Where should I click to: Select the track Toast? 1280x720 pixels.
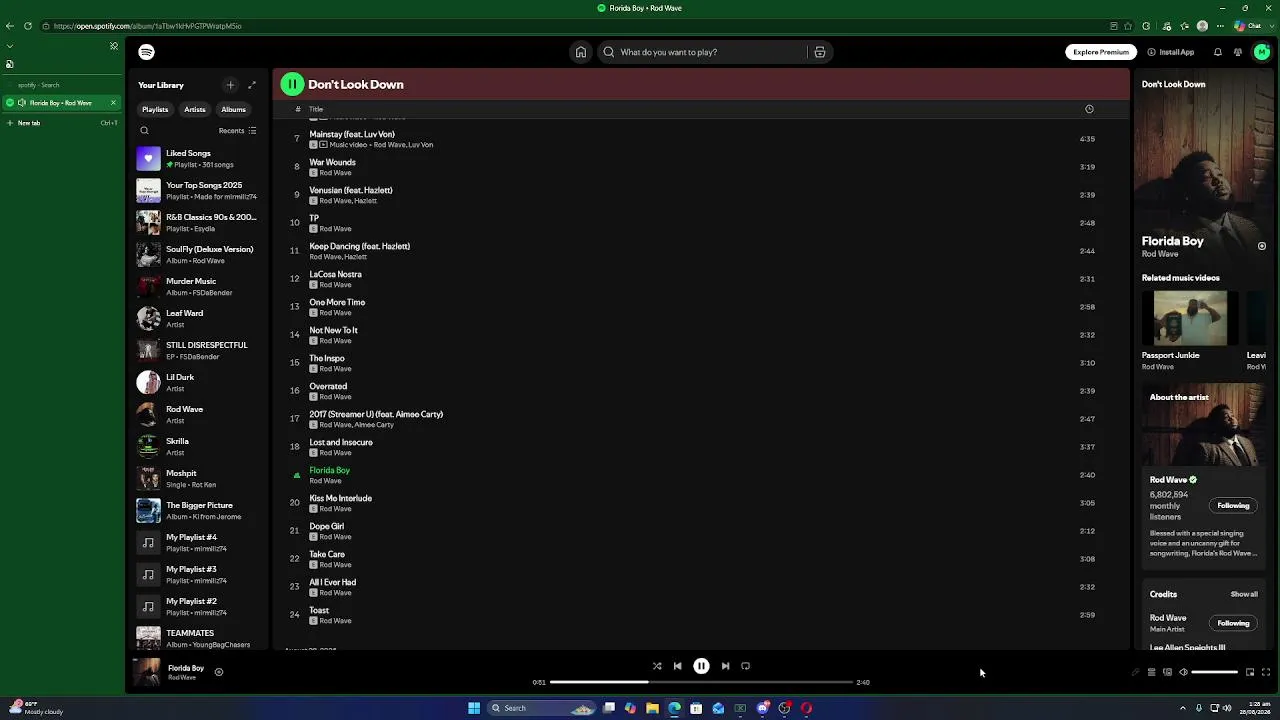click(x=319, y=610)
